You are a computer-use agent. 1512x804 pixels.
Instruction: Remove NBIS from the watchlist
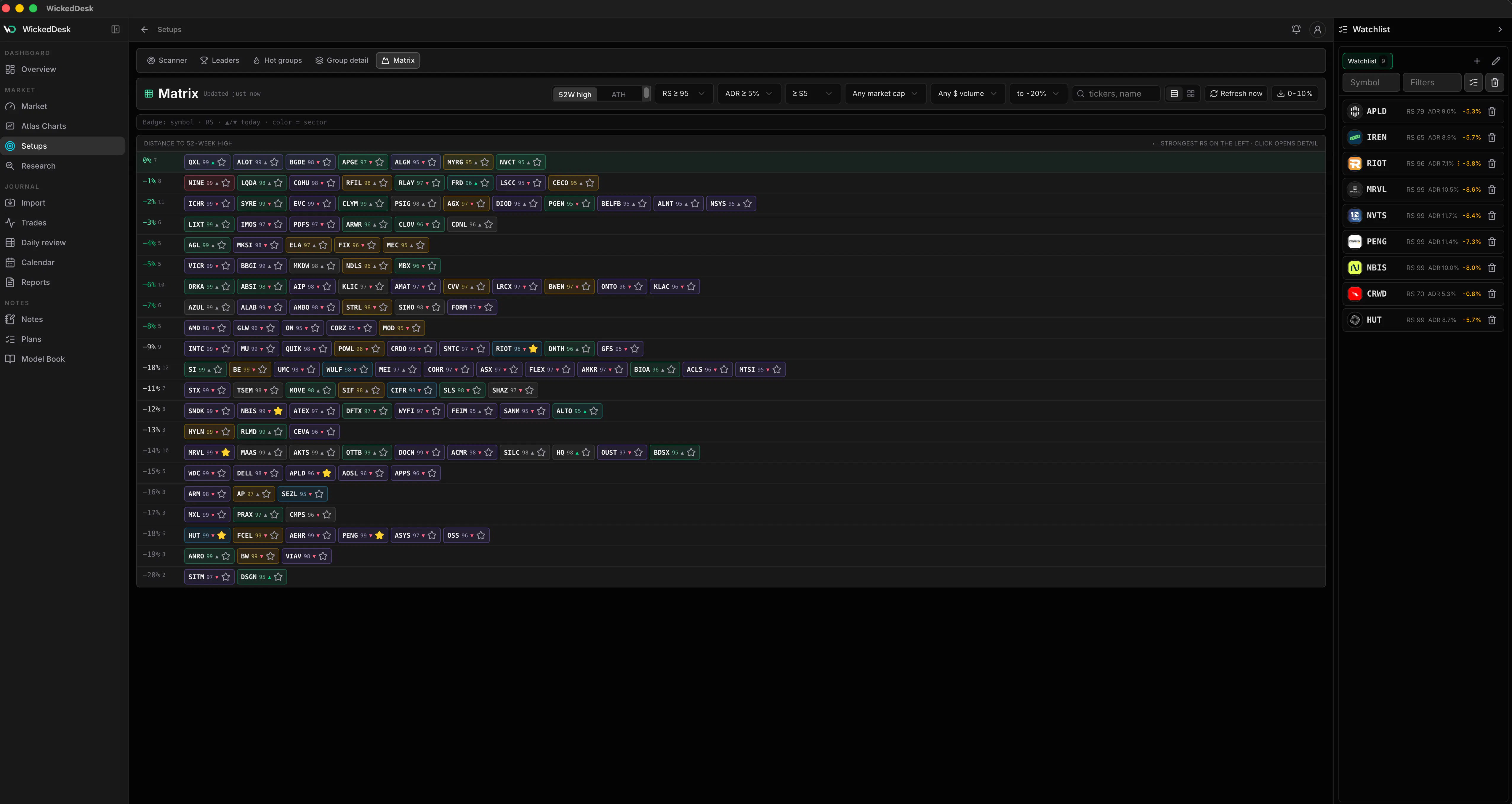point(1492,268)
